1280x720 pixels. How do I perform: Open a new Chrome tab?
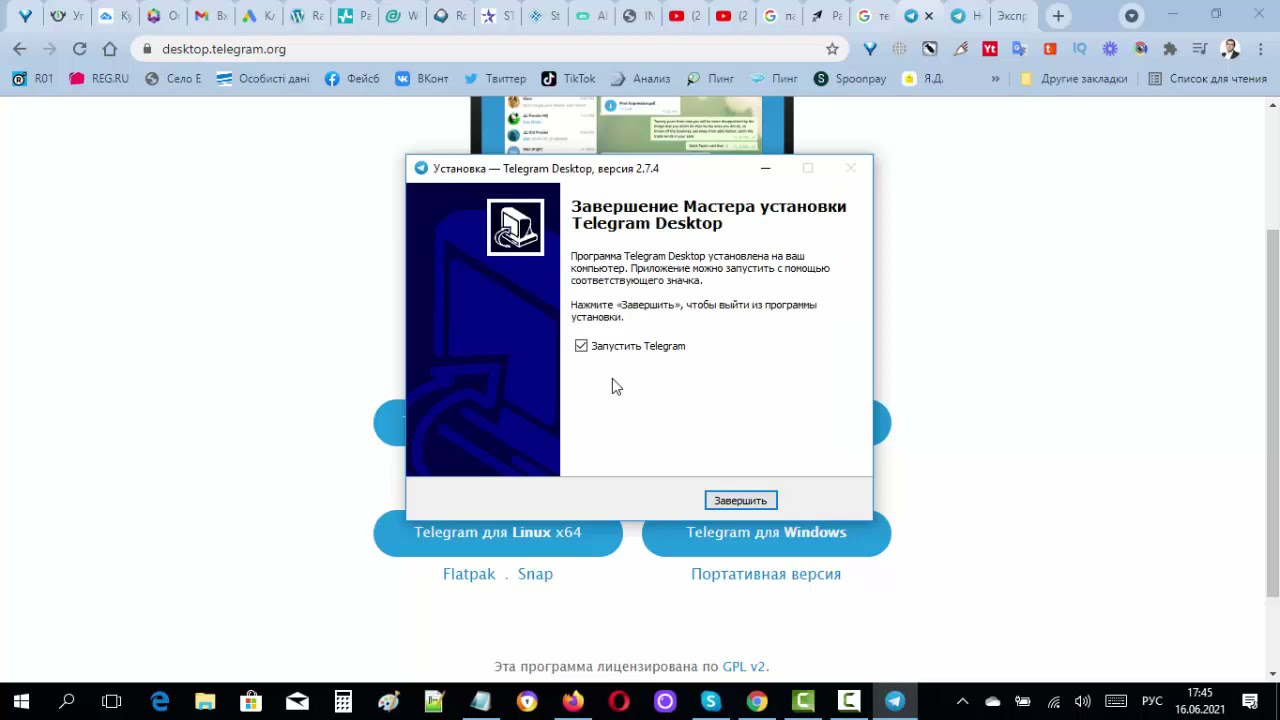coord(1058,16)
